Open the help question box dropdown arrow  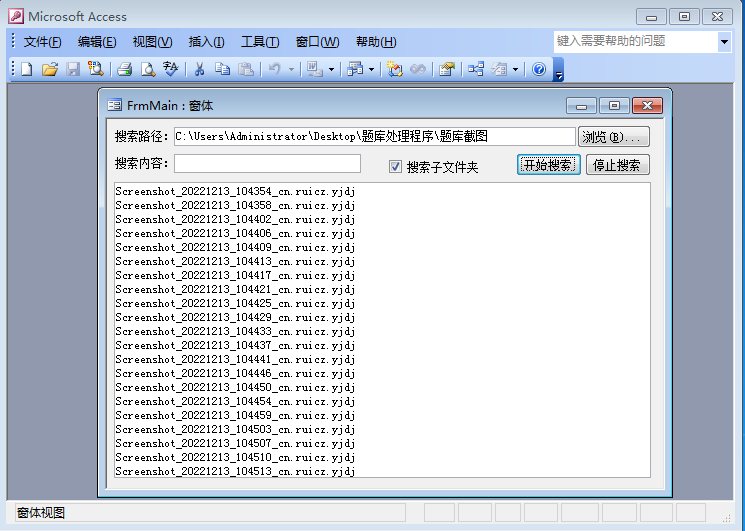(x=724, y=42)
